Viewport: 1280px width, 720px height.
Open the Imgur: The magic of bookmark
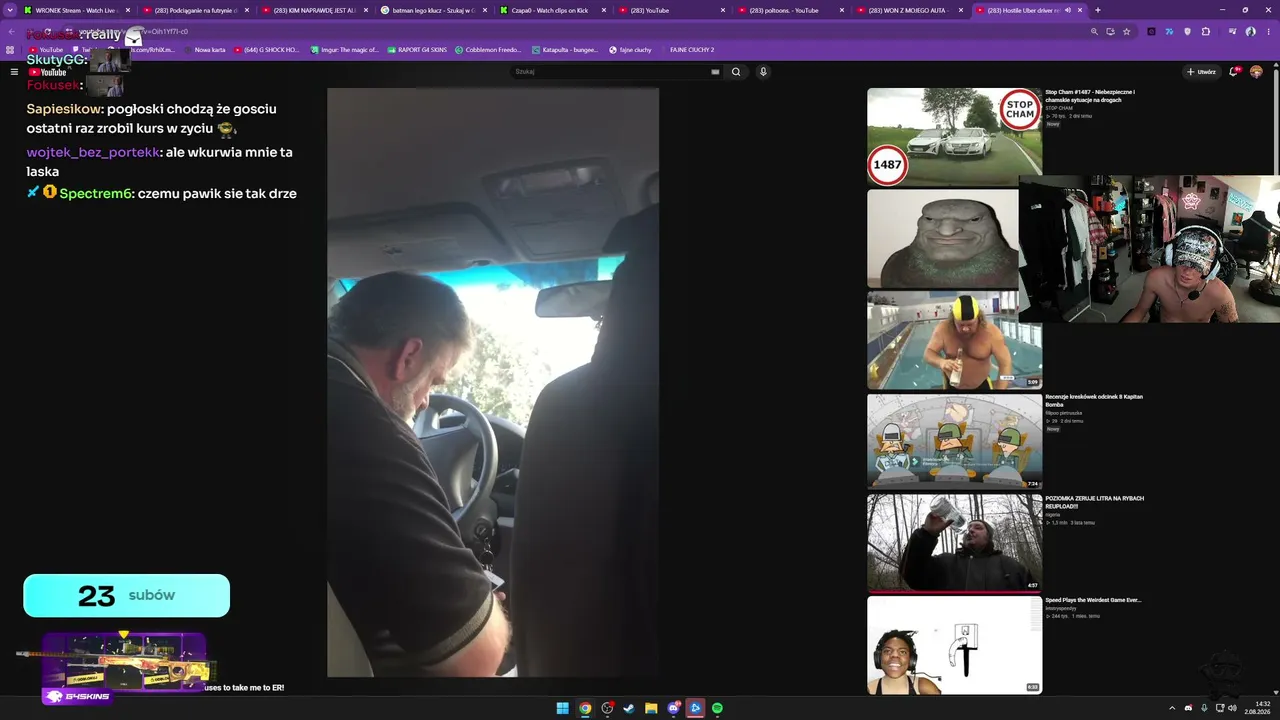pyautogui.click(x=344, y=49)
